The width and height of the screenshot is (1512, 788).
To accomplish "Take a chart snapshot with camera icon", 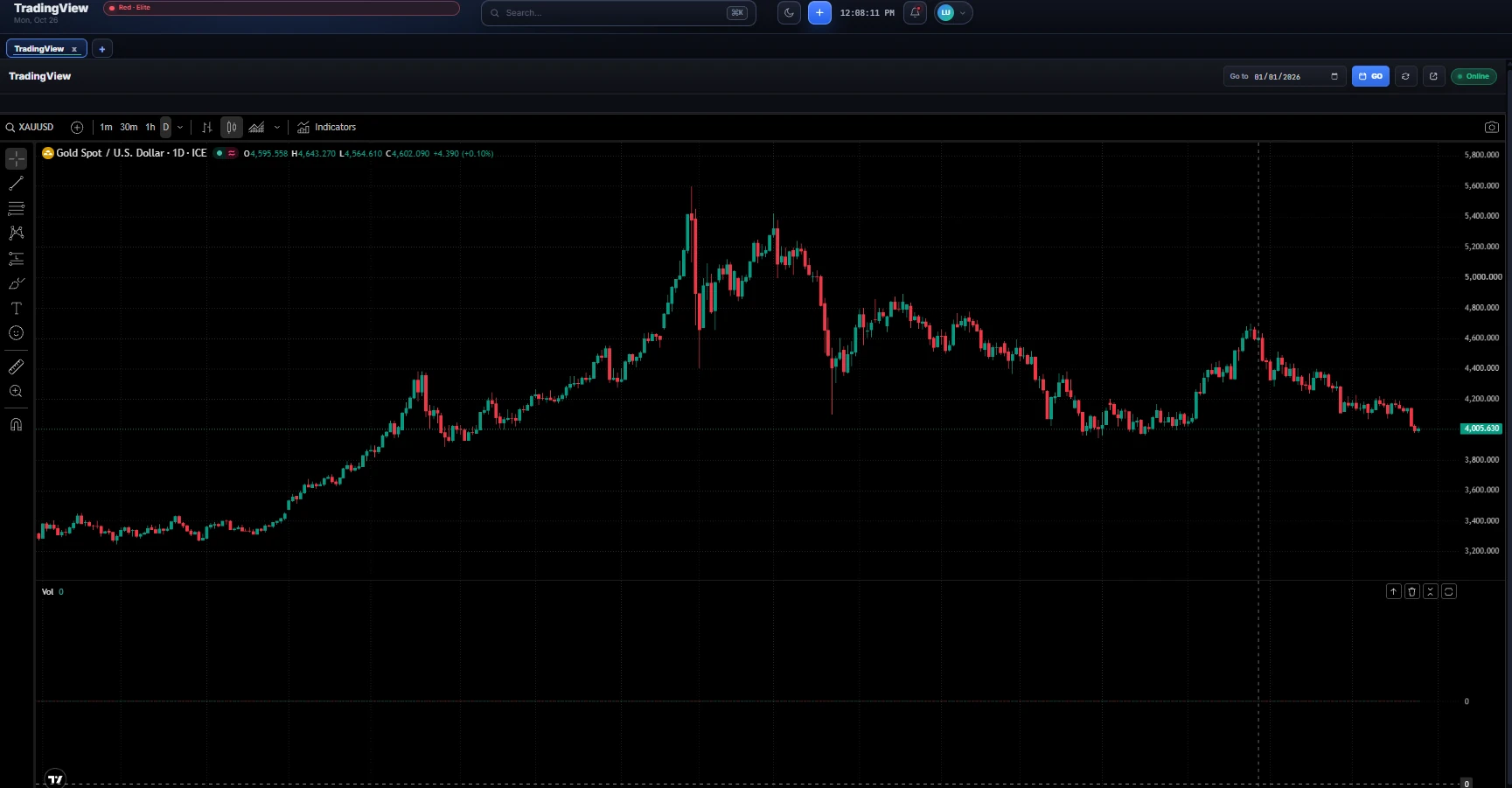I will pos(1492,128).
